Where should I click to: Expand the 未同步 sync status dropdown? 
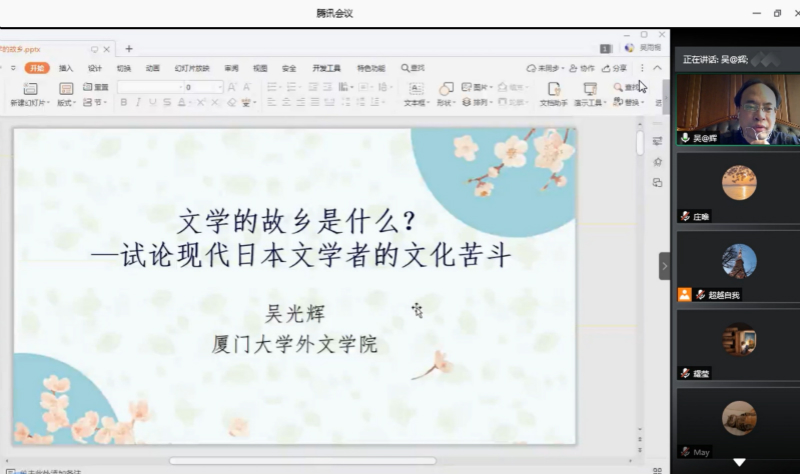click(545, 68)
